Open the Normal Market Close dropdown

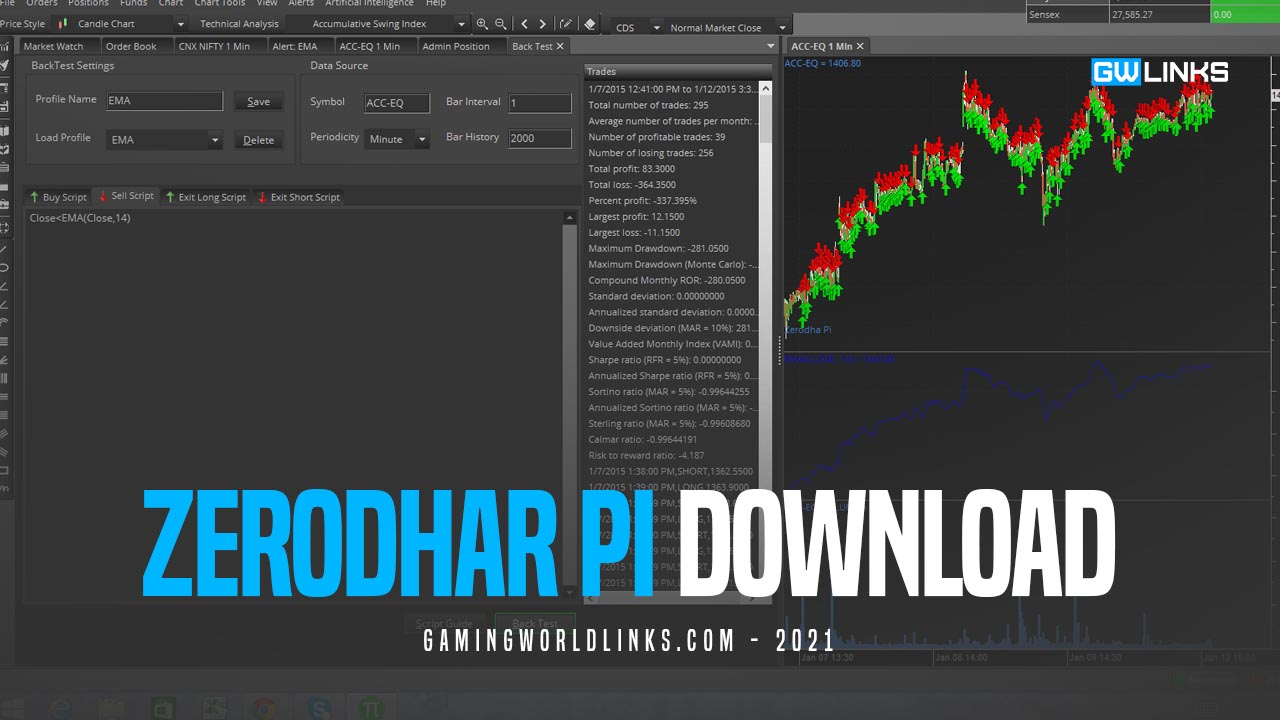(782, 28)
